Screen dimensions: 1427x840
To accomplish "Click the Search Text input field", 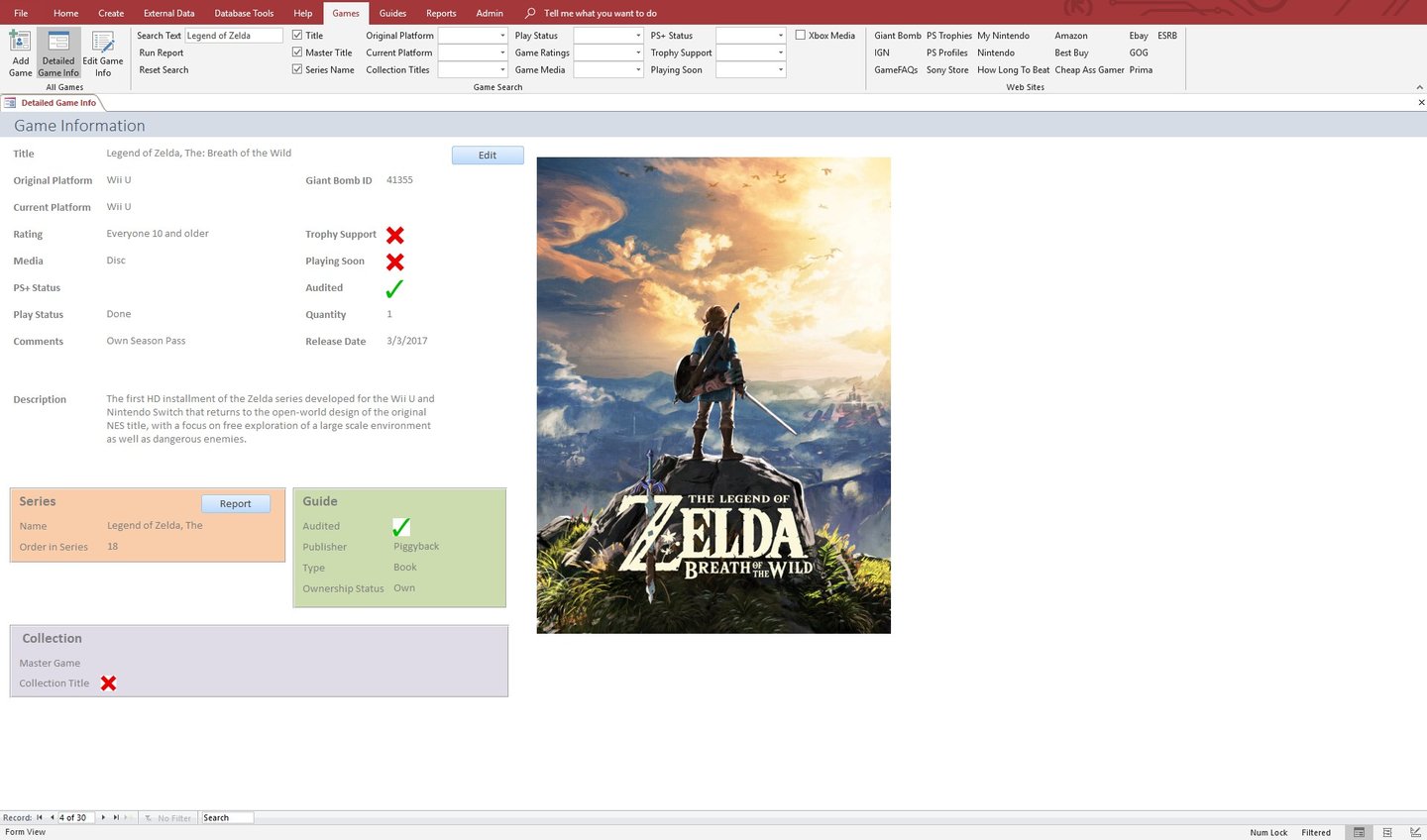I will point(234,36).
